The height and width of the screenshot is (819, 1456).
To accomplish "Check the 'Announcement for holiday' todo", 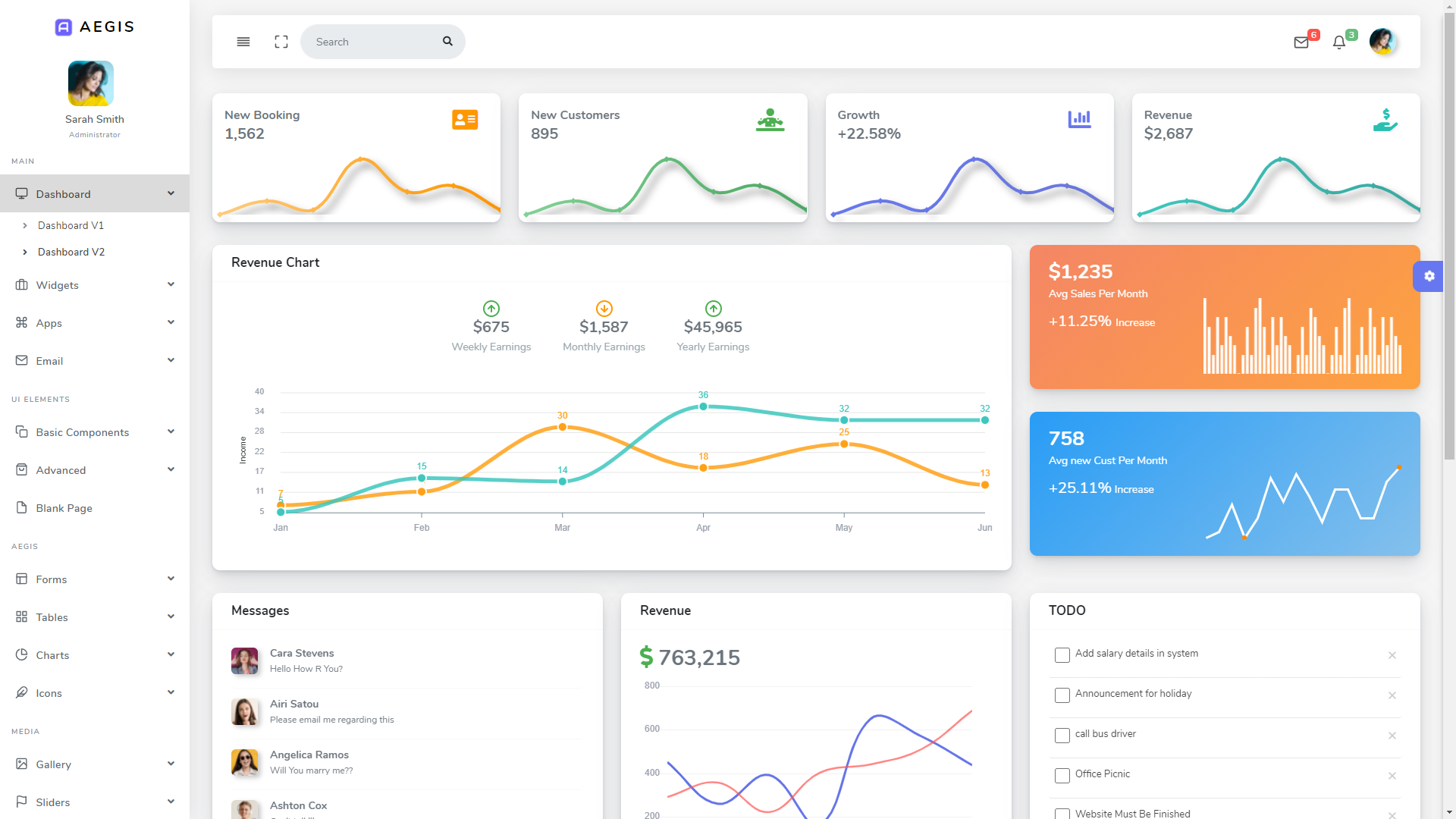I will click(1062, 695).
